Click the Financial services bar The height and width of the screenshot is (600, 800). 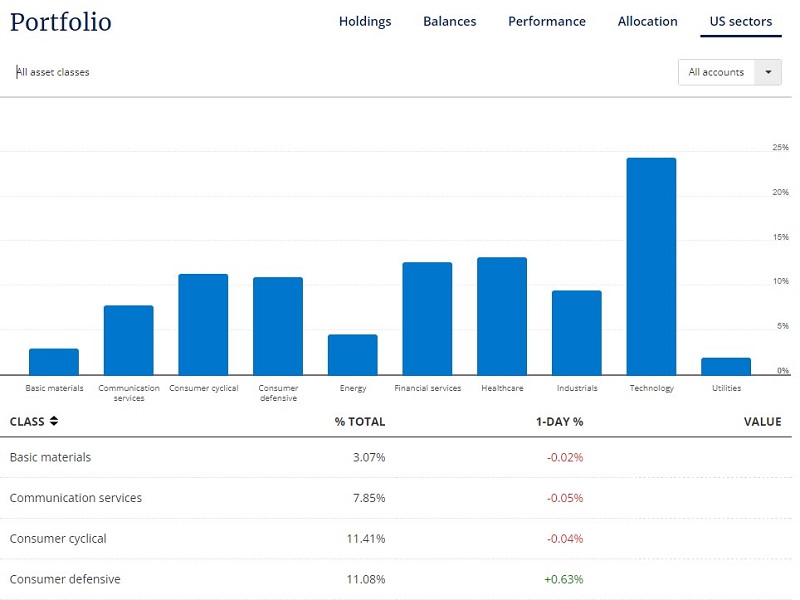coord(427,318)
